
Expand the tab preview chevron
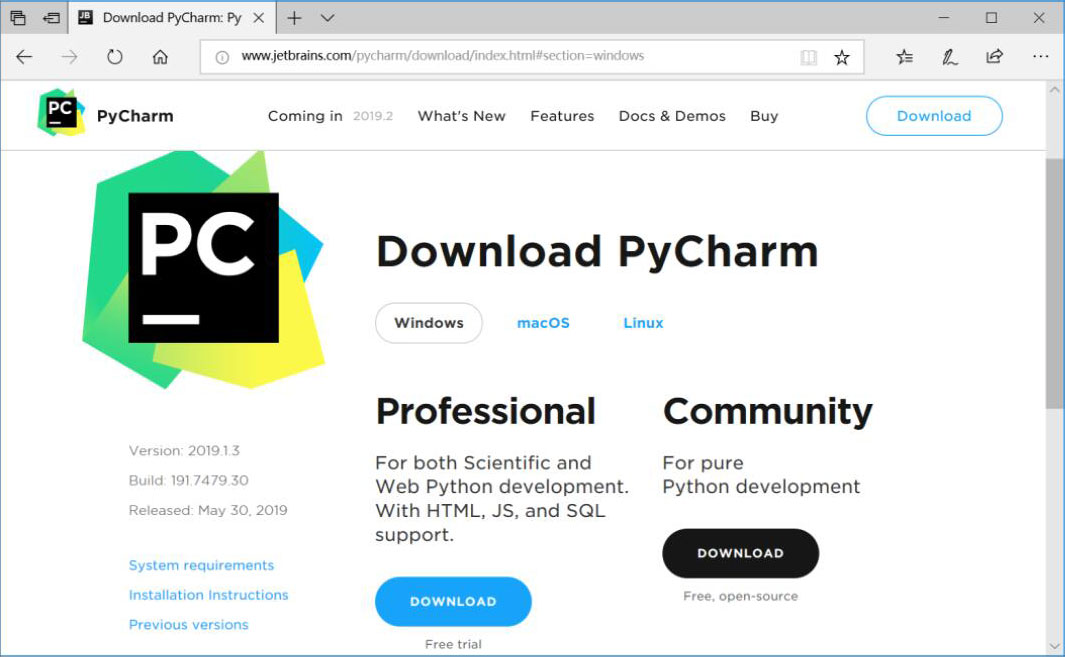327,18
